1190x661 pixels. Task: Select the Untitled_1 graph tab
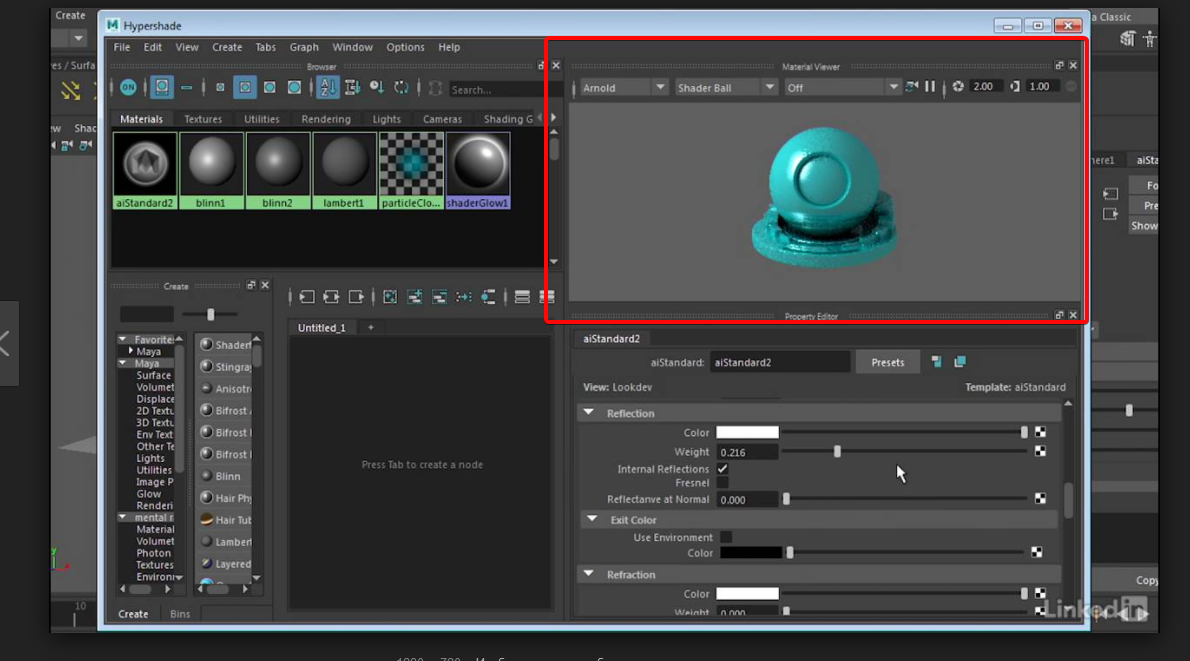tap(322, 328)
